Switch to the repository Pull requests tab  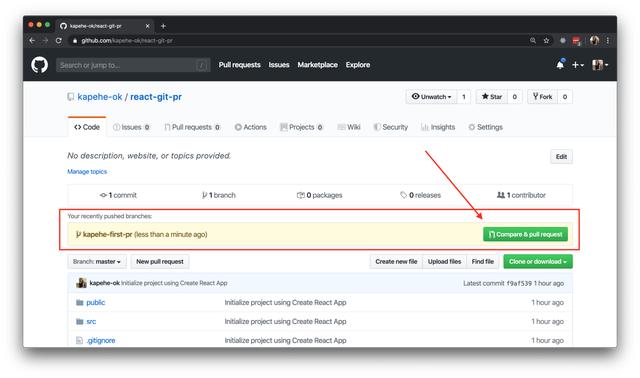[x=192, y=127]
